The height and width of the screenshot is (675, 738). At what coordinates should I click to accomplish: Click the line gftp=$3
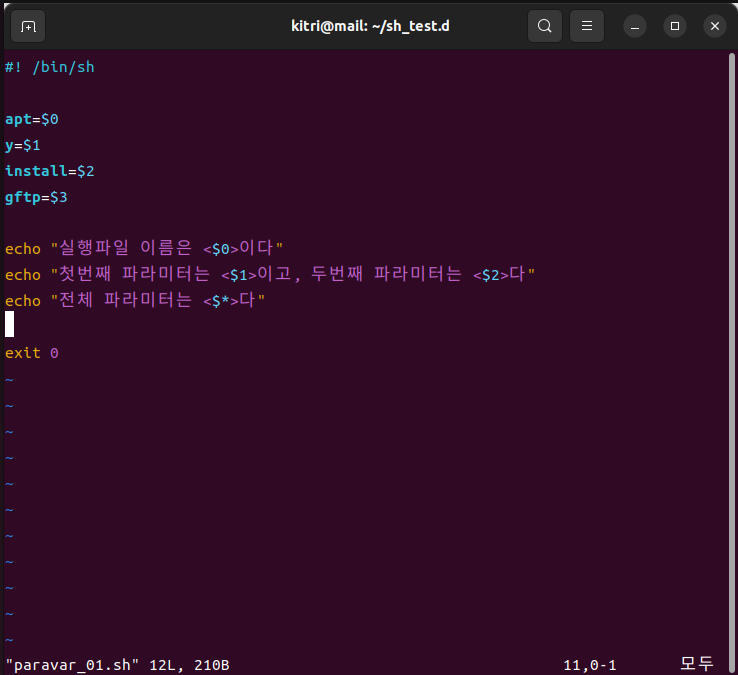point(36,197)
